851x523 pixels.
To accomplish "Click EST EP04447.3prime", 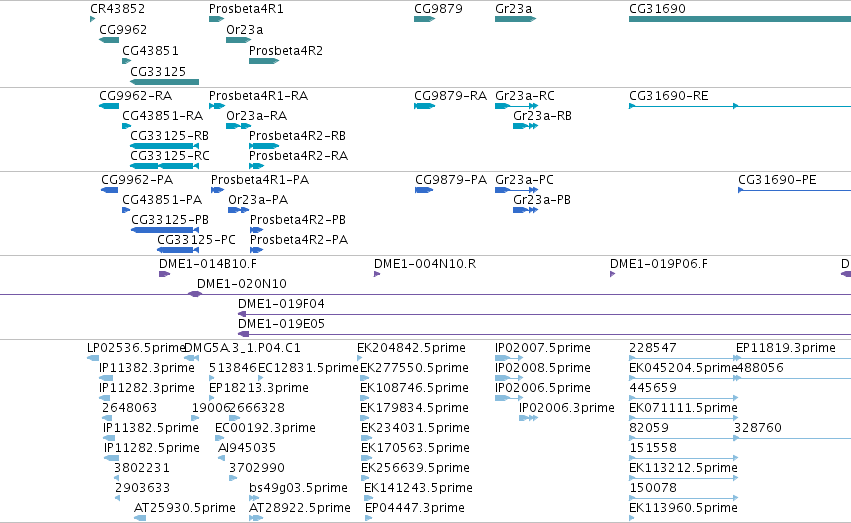I will [369, 518].
